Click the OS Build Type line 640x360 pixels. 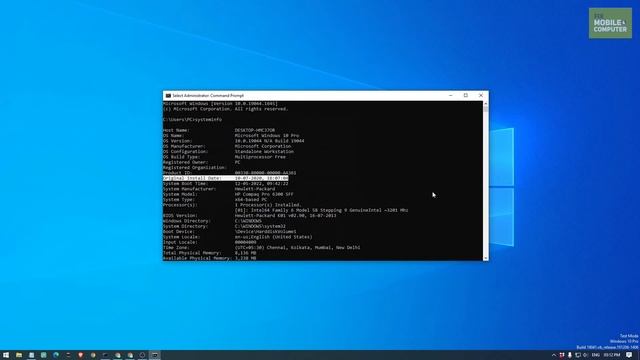pyautogui.click(x=224, y=157)
